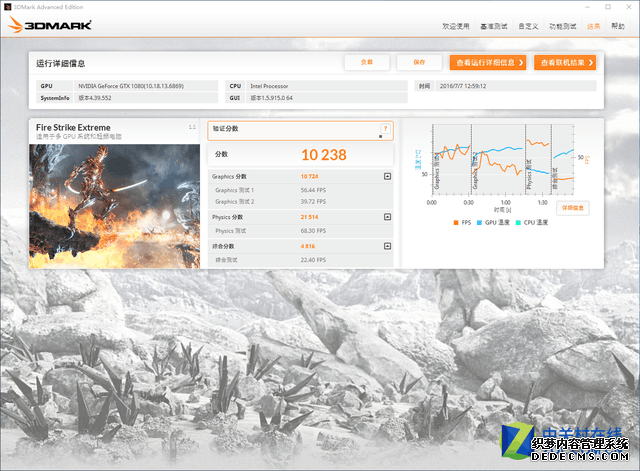Click the 运行详细信息 panel heading

click(60, 63)
